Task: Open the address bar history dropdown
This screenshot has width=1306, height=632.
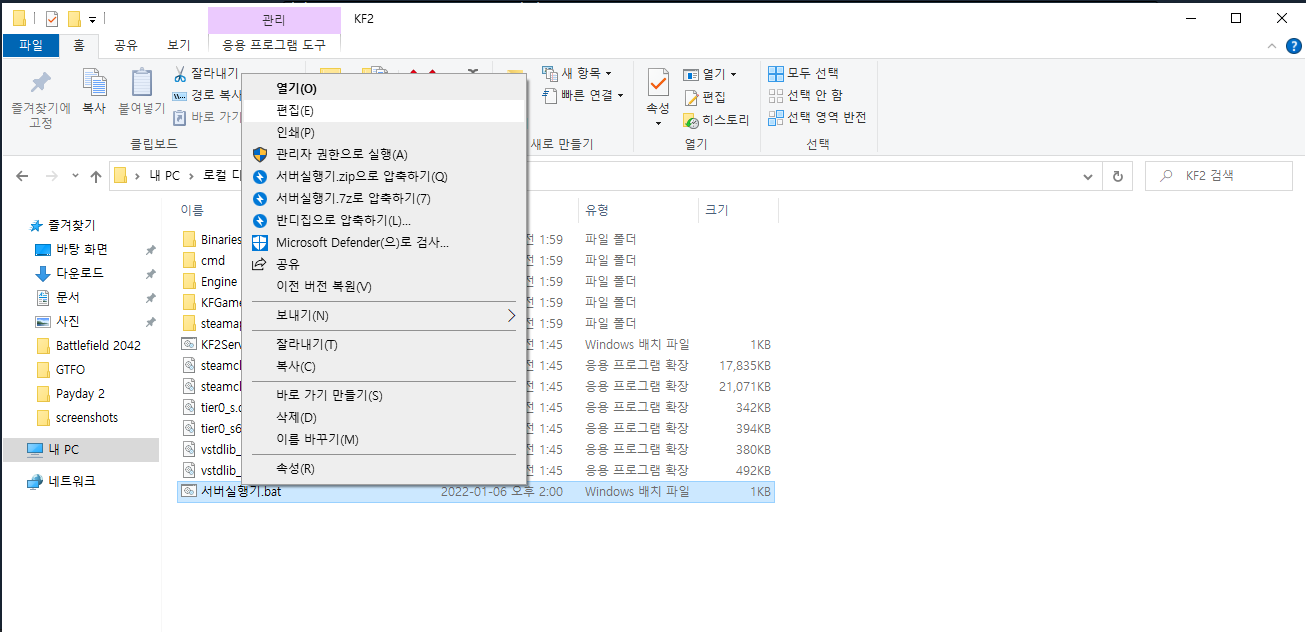Action: coord(1088,176)
